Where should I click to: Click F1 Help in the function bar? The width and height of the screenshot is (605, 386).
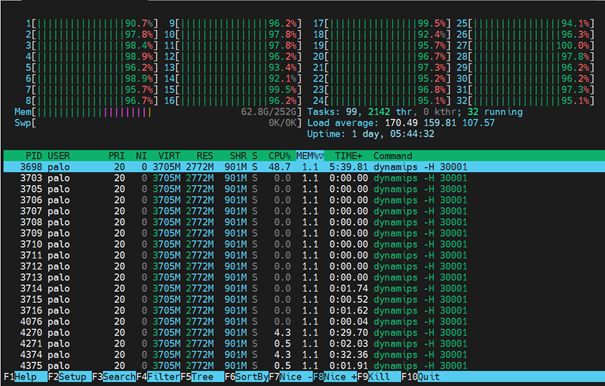[25, 377]
